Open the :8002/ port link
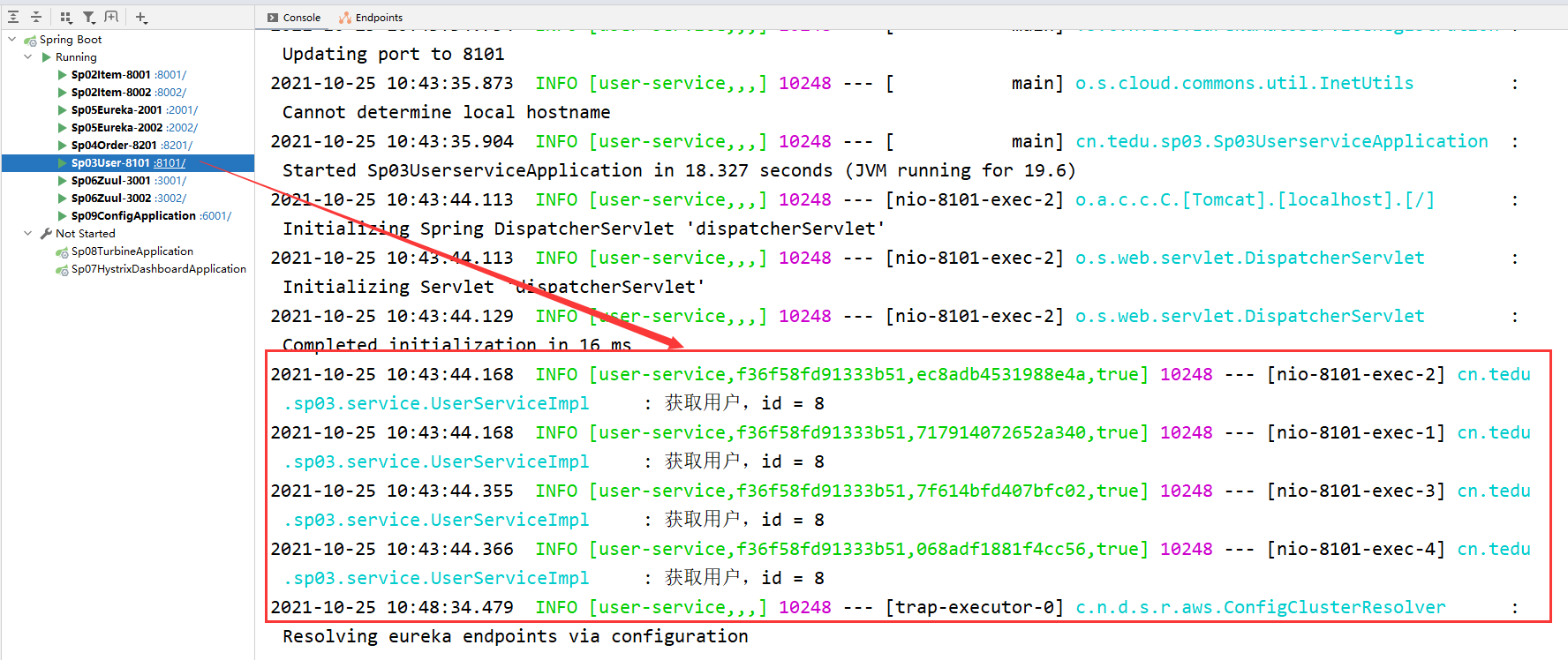The height and width of the screenshot is (660, 1568). tap(170, 93)
